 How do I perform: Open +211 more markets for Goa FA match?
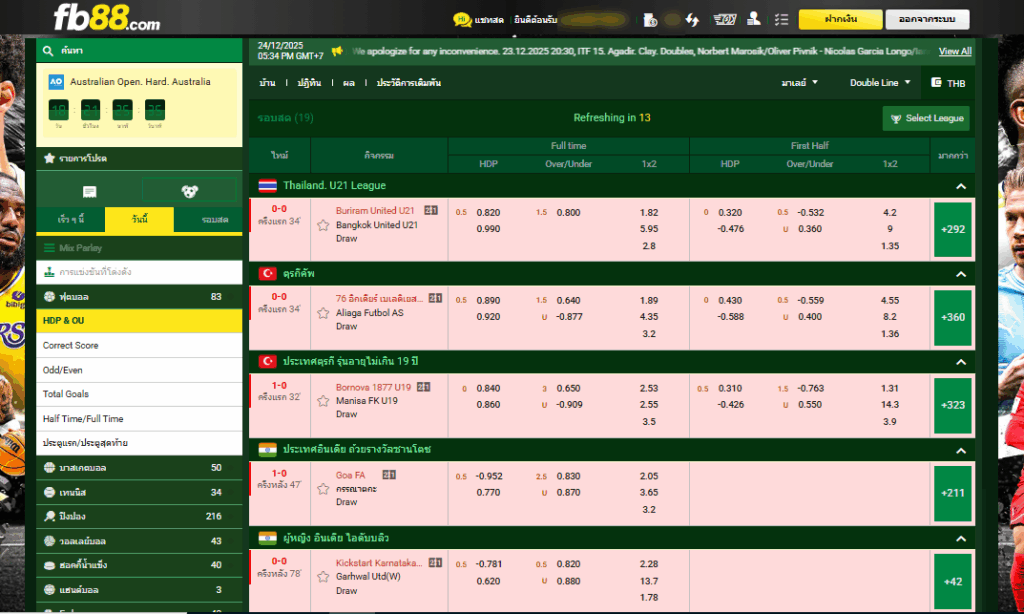tap(953, 493)
